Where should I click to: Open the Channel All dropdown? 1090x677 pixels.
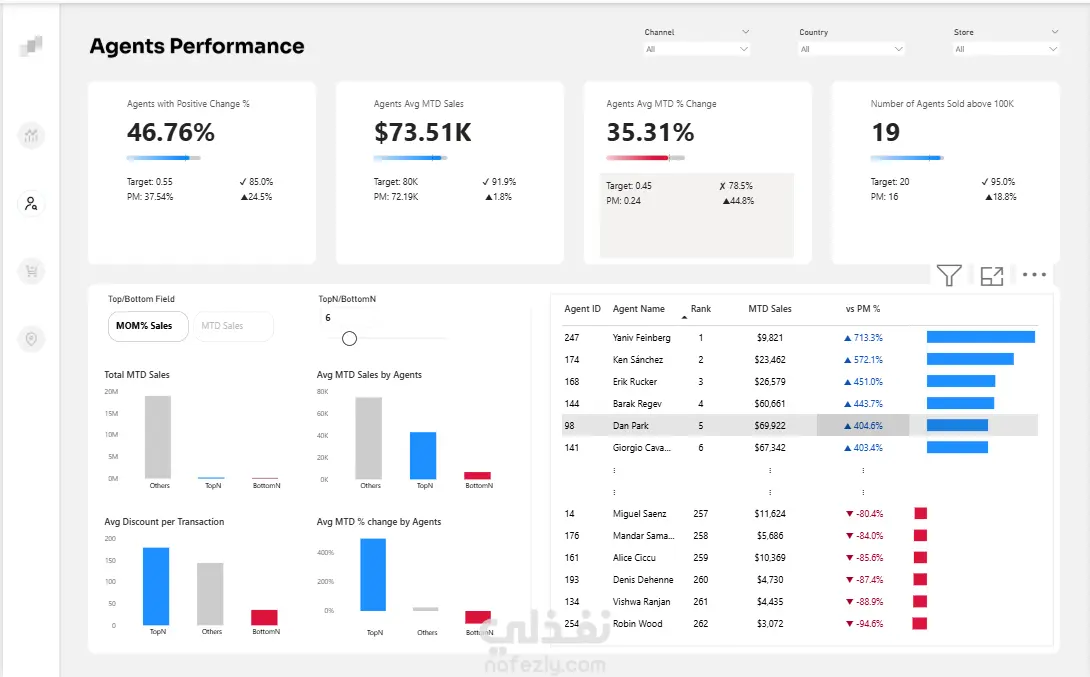(x=696, y=49)
